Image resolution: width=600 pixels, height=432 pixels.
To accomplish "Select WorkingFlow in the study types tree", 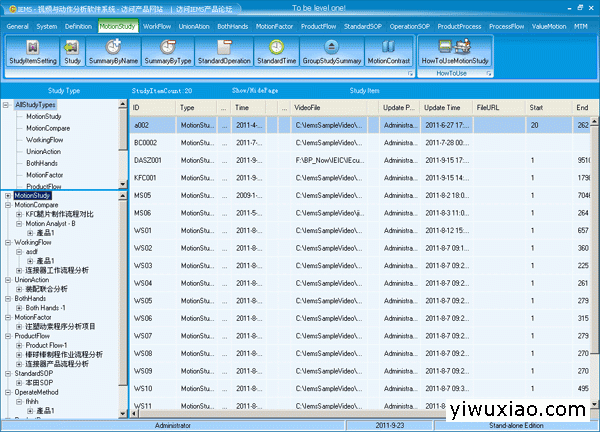I will 44,140.
